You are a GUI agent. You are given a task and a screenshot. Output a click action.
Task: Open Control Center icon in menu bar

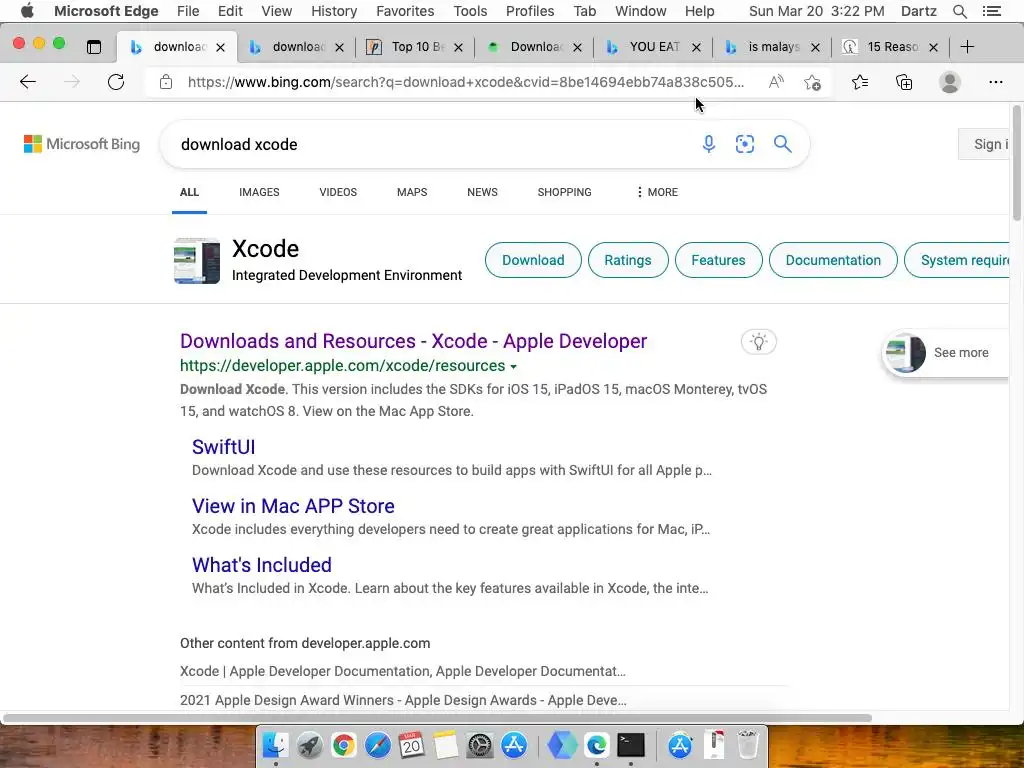991,11
